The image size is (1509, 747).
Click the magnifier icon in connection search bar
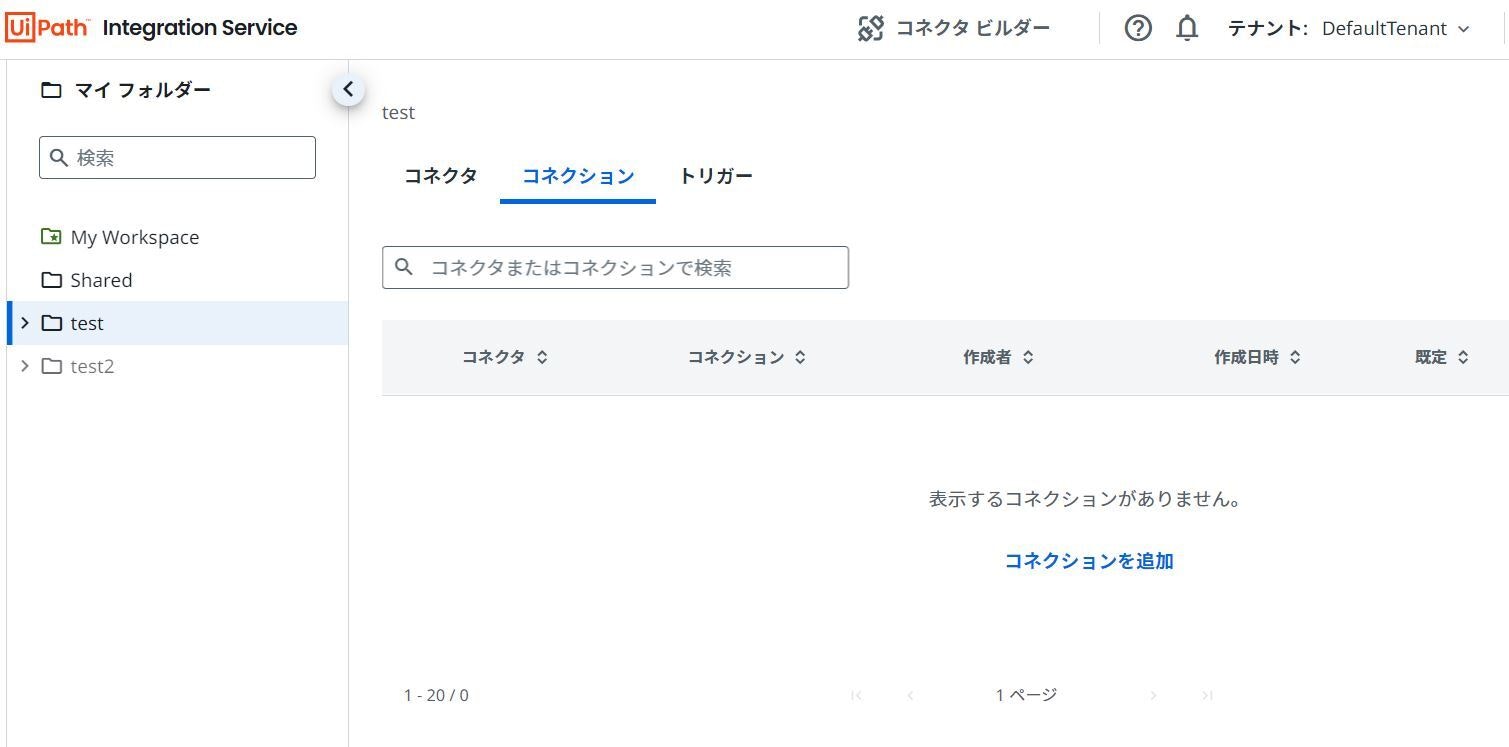pos(404,267)
